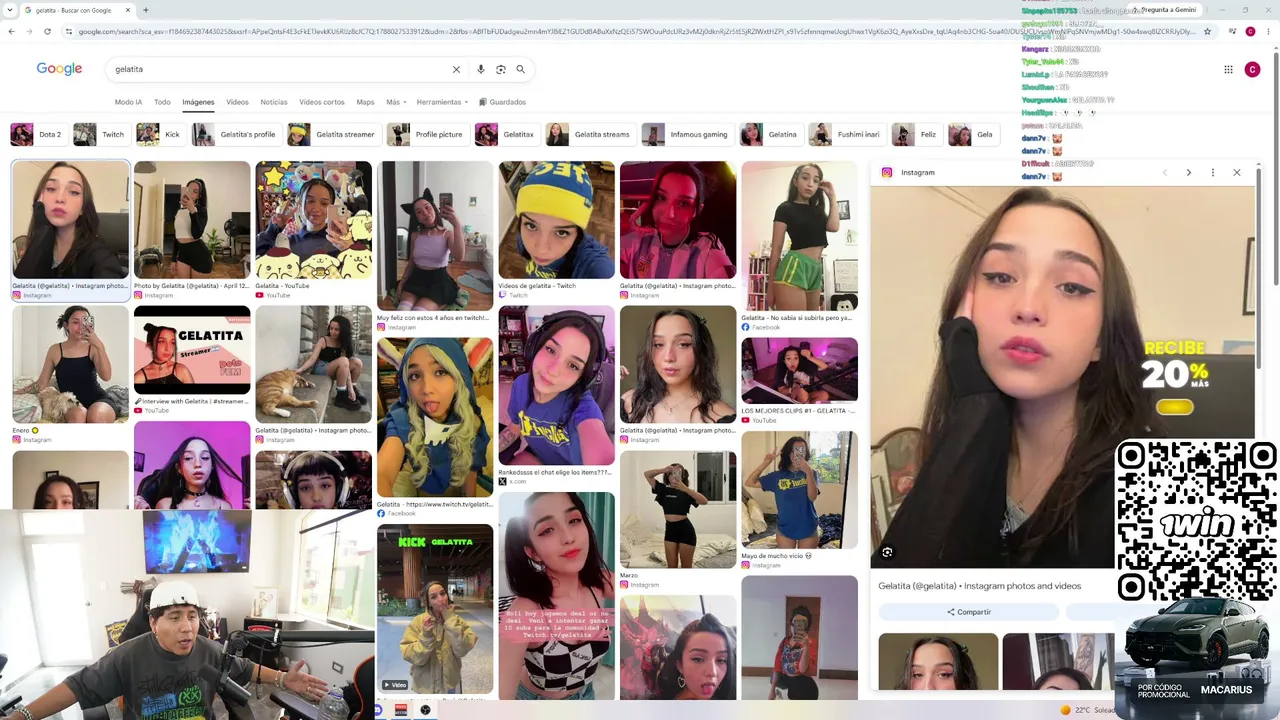Filter images by Twitch chip
This screenshot has height=720, width=1280.
100,134
